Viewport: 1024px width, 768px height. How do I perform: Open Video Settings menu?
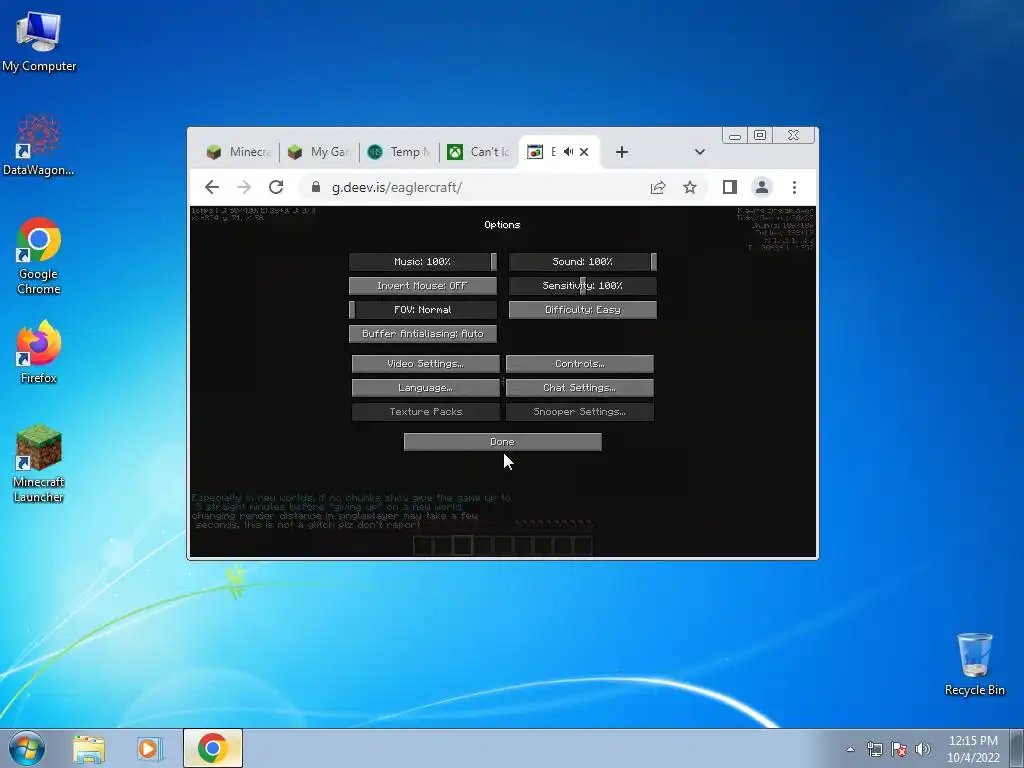tap(426, 364)
